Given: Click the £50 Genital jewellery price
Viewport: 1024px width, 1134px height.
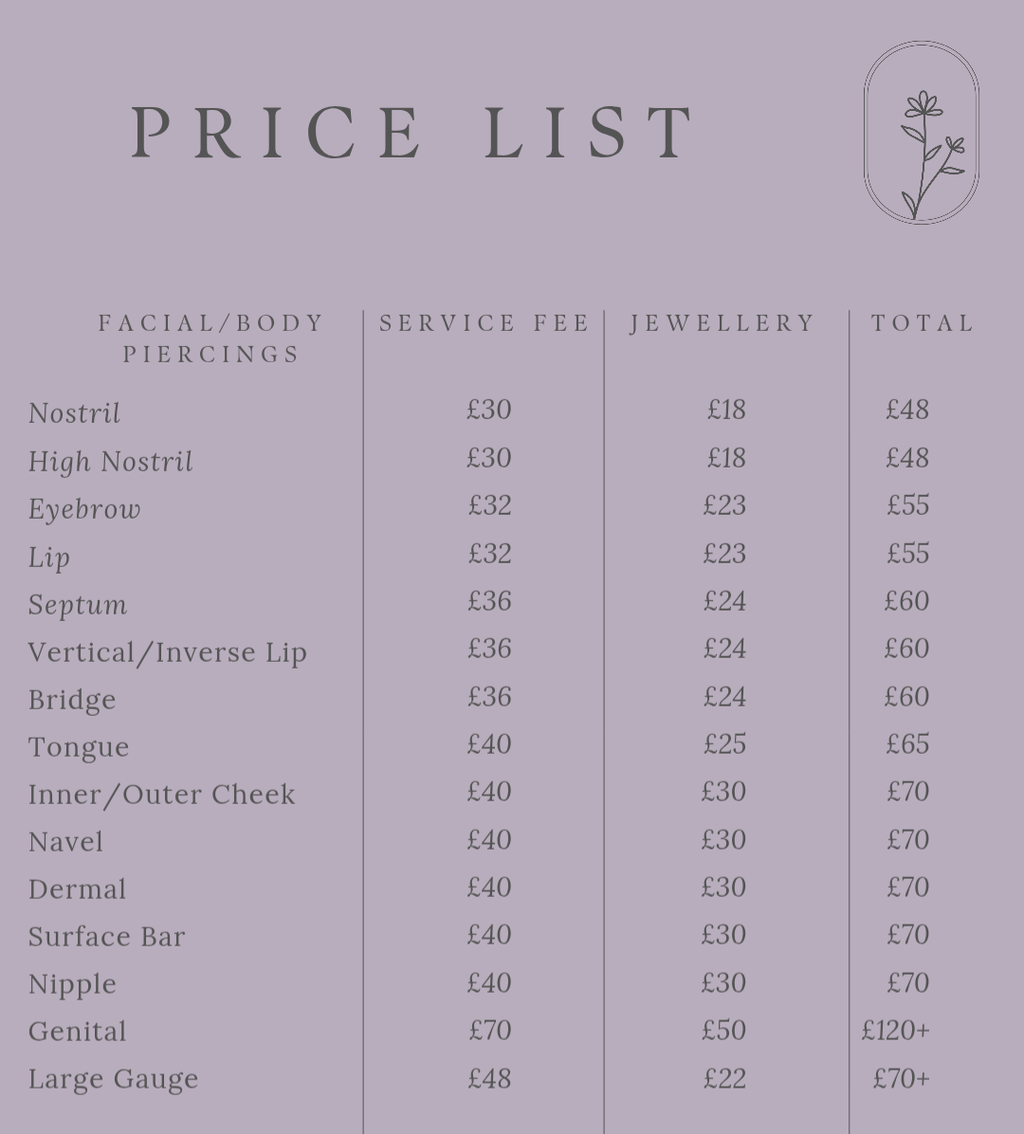Looking at the screenshot, I should [724, 1030].
